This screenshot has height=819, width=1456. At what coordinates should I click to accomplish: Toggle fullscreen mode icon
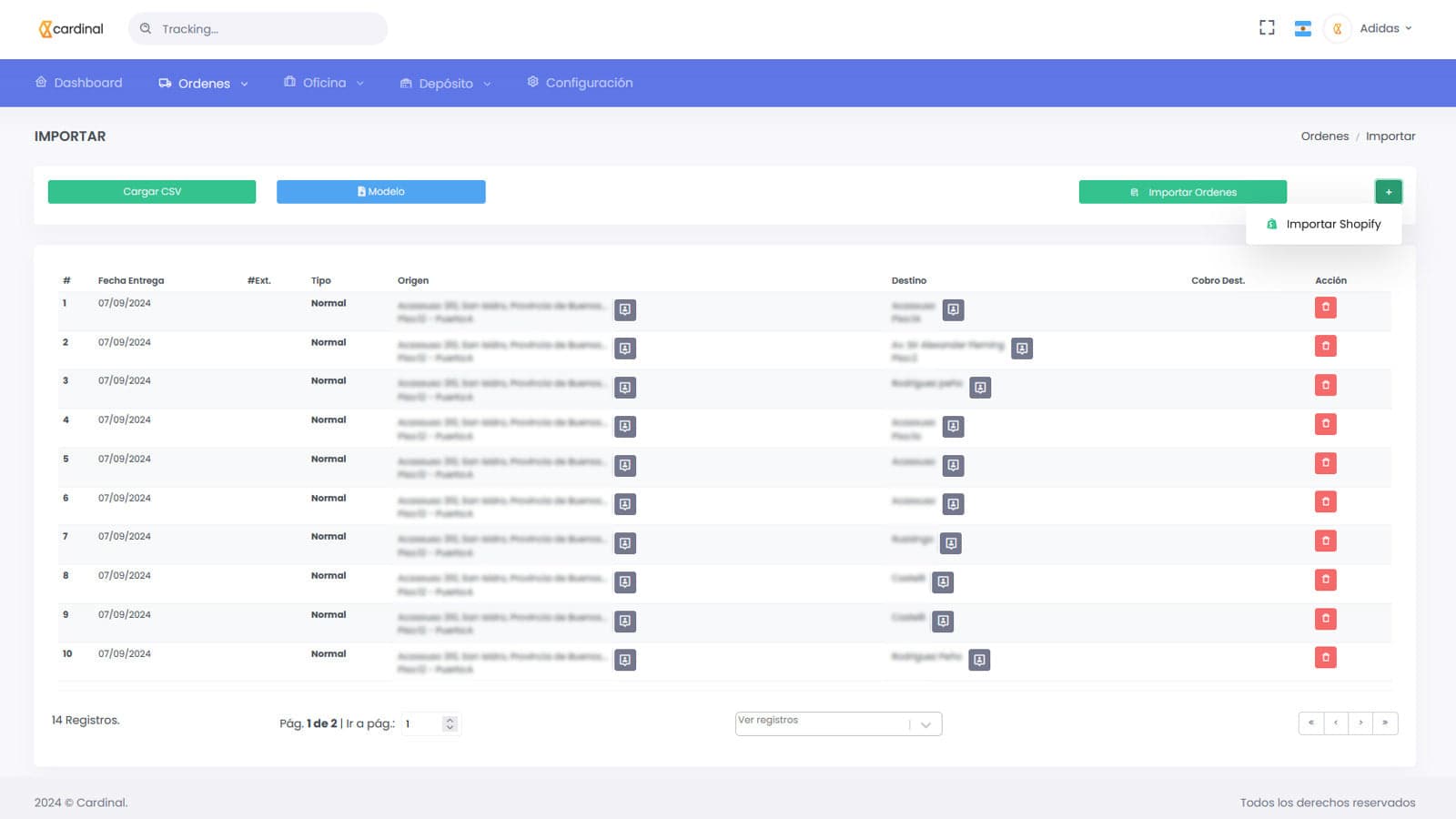pos(1267,28)
